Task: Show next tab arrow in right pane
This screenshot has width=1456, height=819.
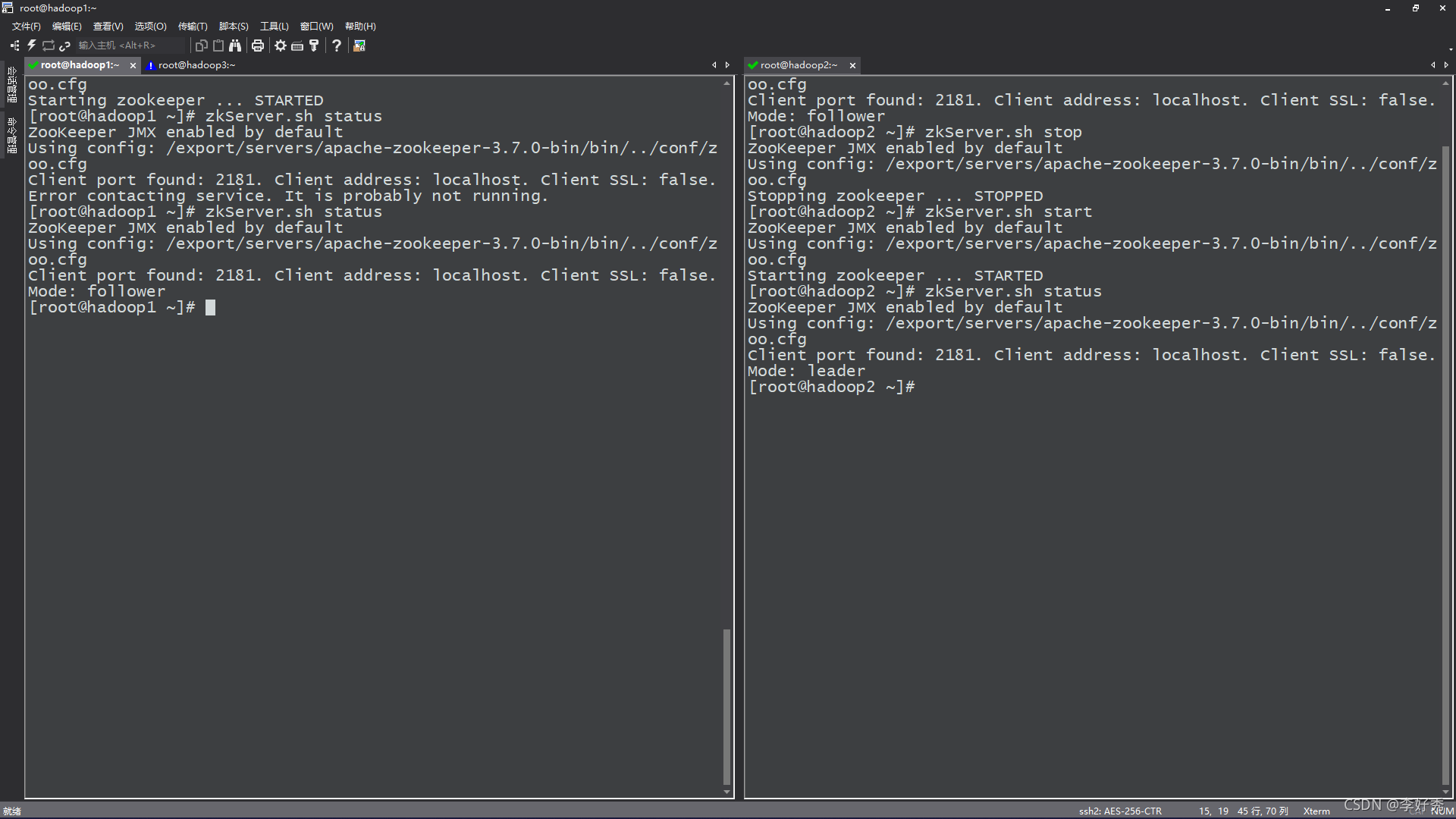Action: [x=1446, y=65]
